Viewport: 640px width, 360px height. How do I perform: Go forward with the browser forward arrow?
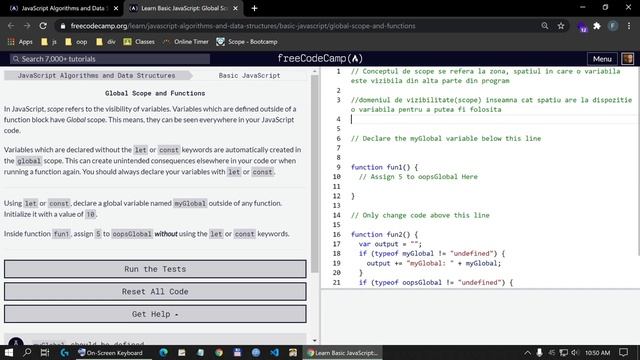(x=27, y=26)
